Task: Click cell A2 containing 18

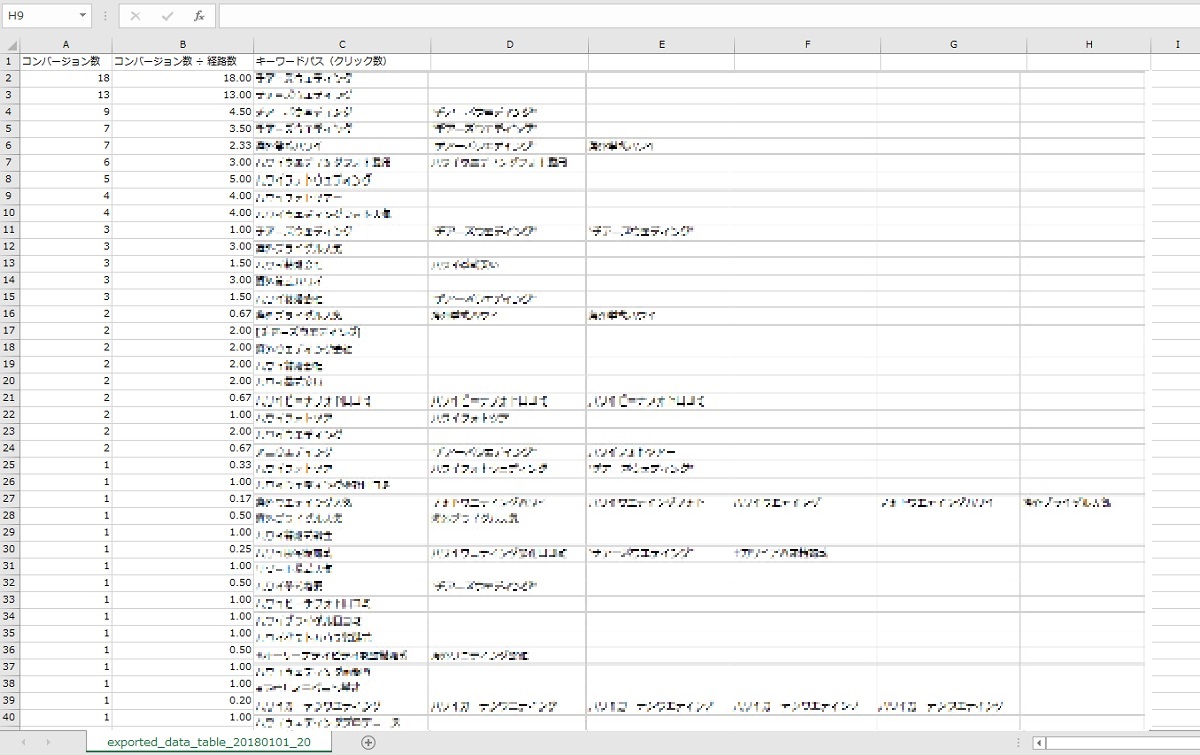Action: click(66, 77)
